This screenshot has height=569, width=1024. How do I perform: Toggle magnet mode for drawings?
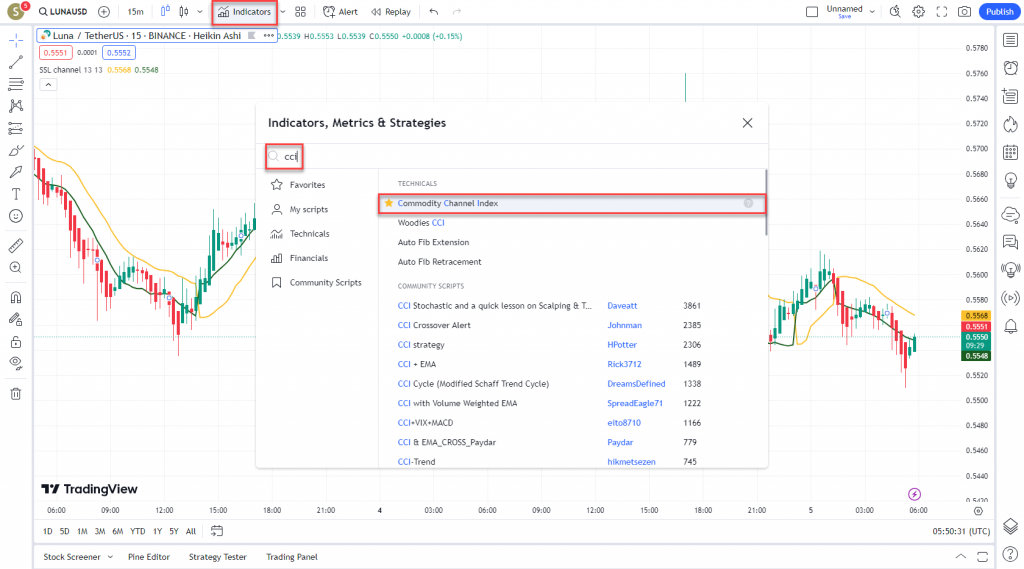(x=16, y=297)
